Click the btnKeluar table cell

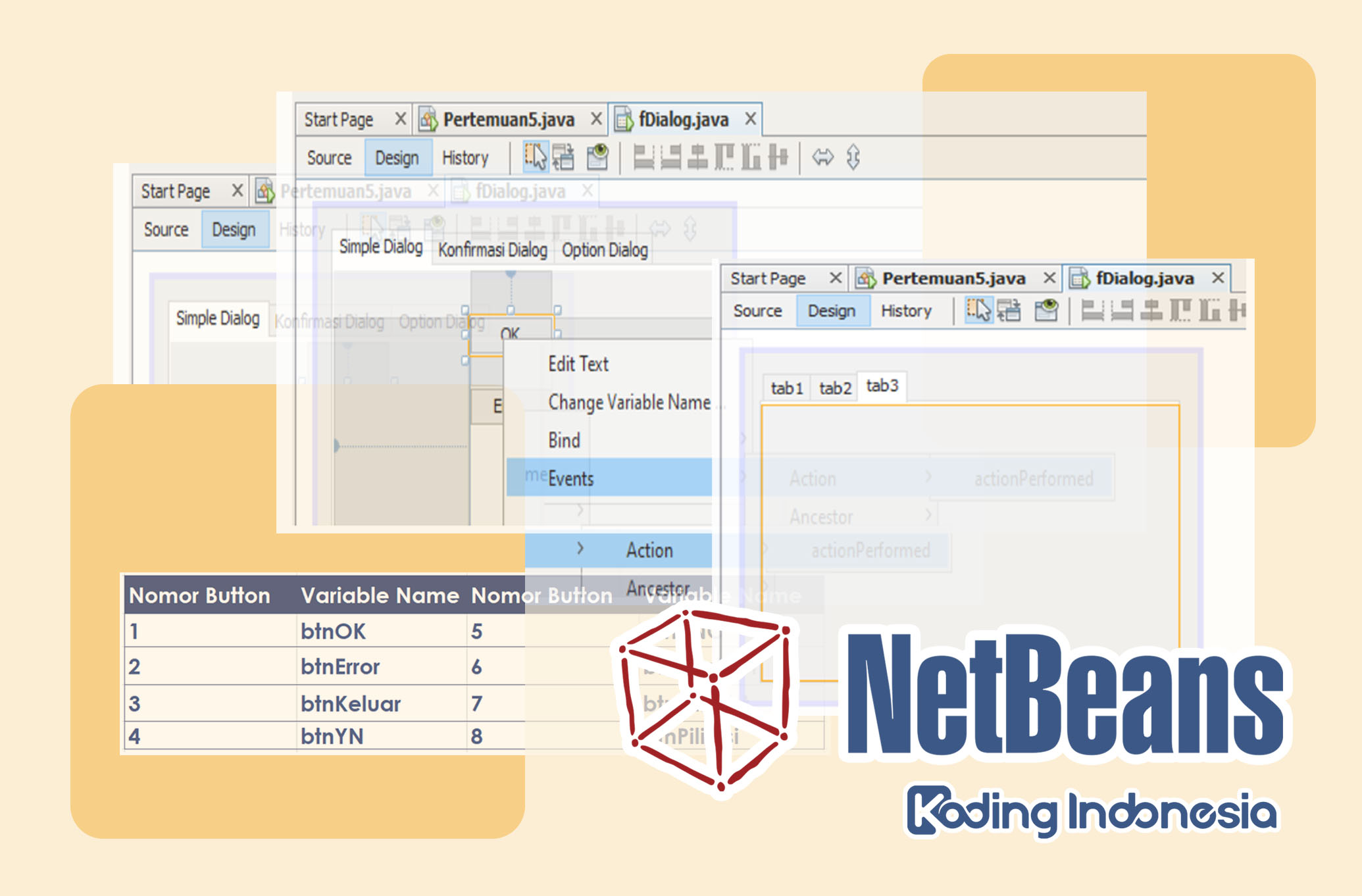pos(382,703)
